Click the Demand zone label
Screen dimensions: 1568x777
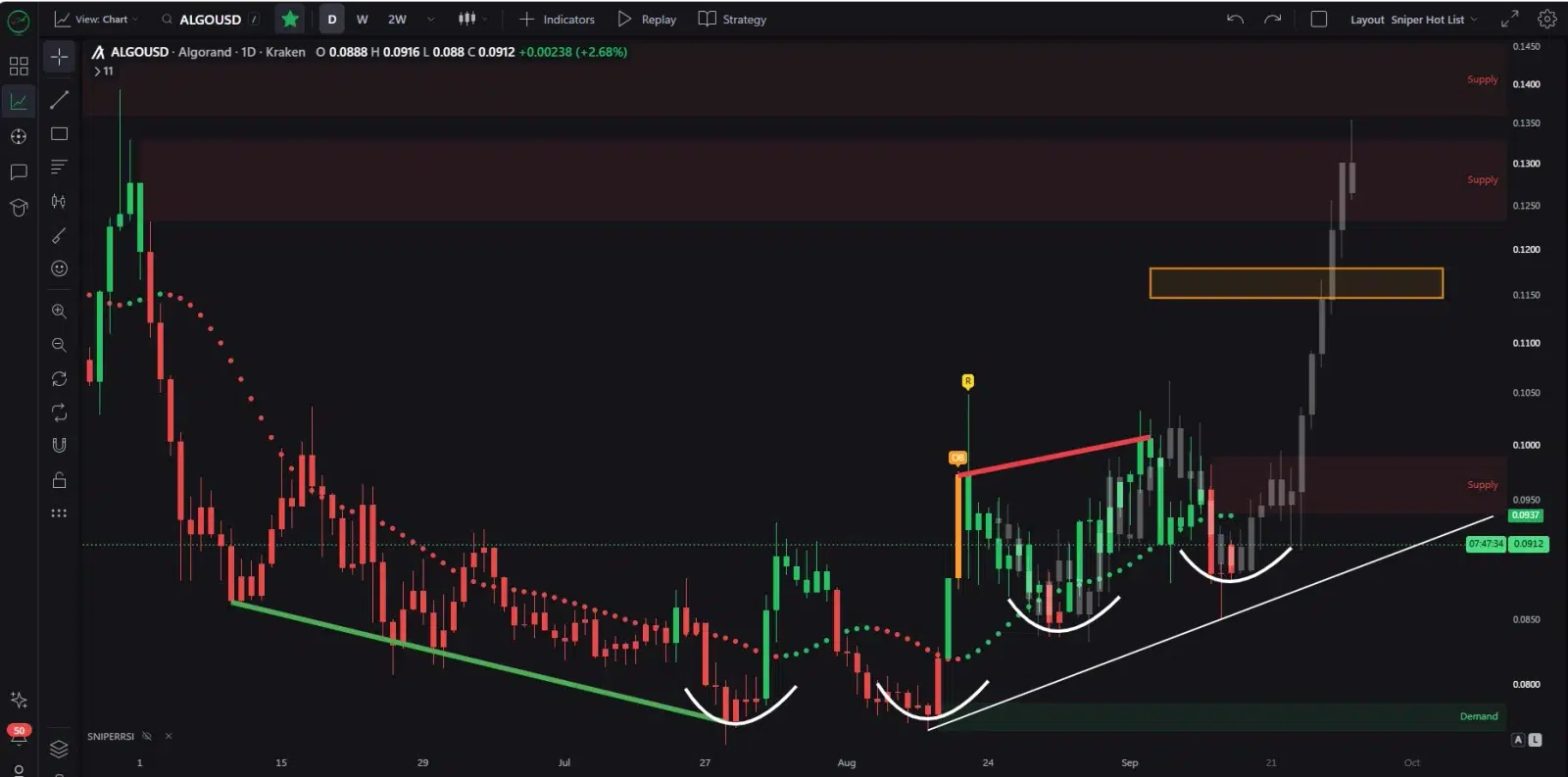(x=1479, y=716)
